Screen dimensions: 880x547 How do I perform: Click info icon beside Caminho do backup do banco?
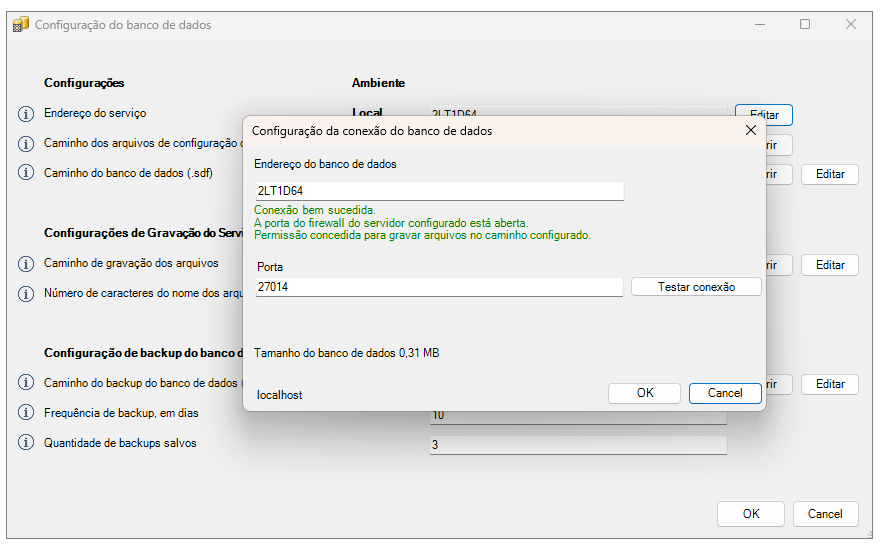coord(26,383)
